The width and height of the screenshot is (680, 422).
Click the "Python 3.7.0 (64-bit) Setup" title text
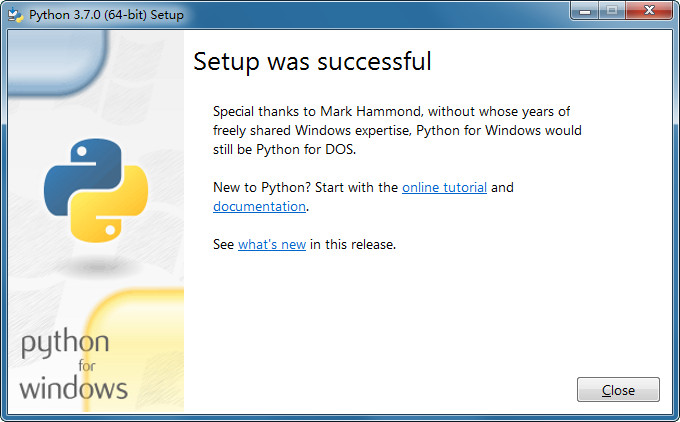tap(106, 15)
